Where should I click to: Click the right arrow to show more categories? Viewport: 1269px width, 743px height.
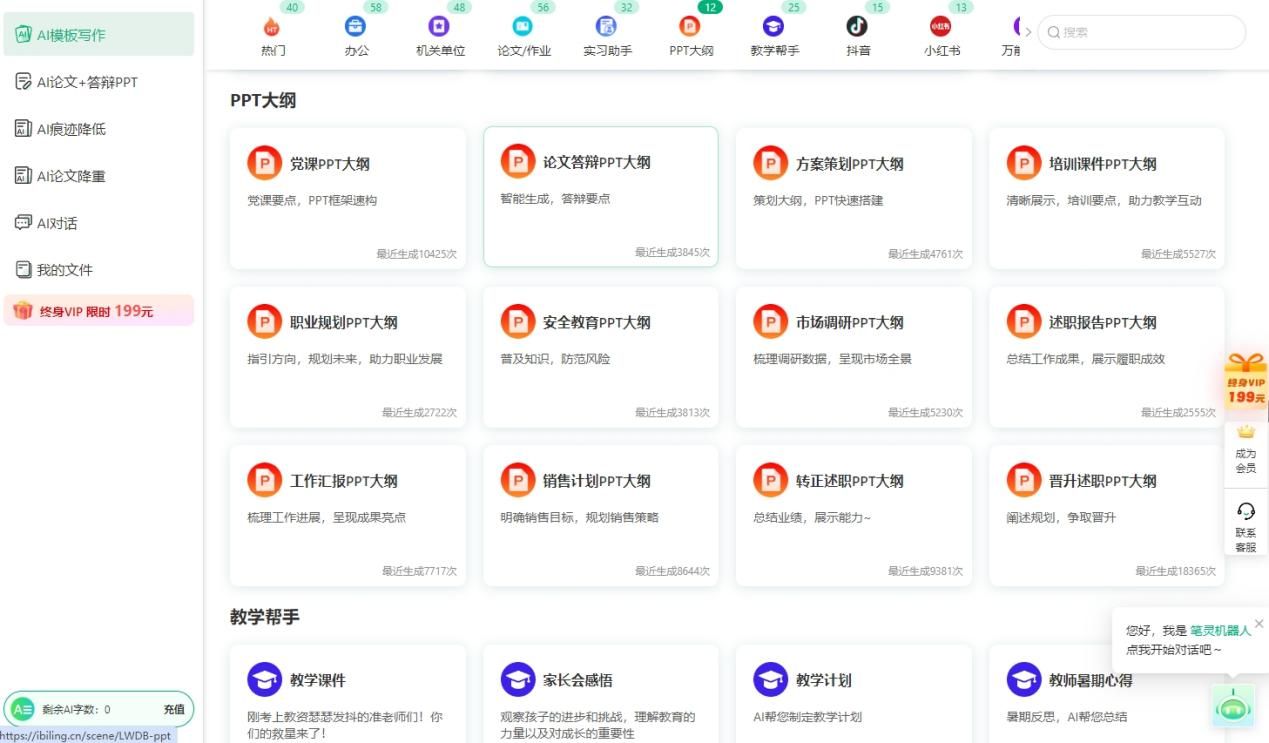point(1028,32)
